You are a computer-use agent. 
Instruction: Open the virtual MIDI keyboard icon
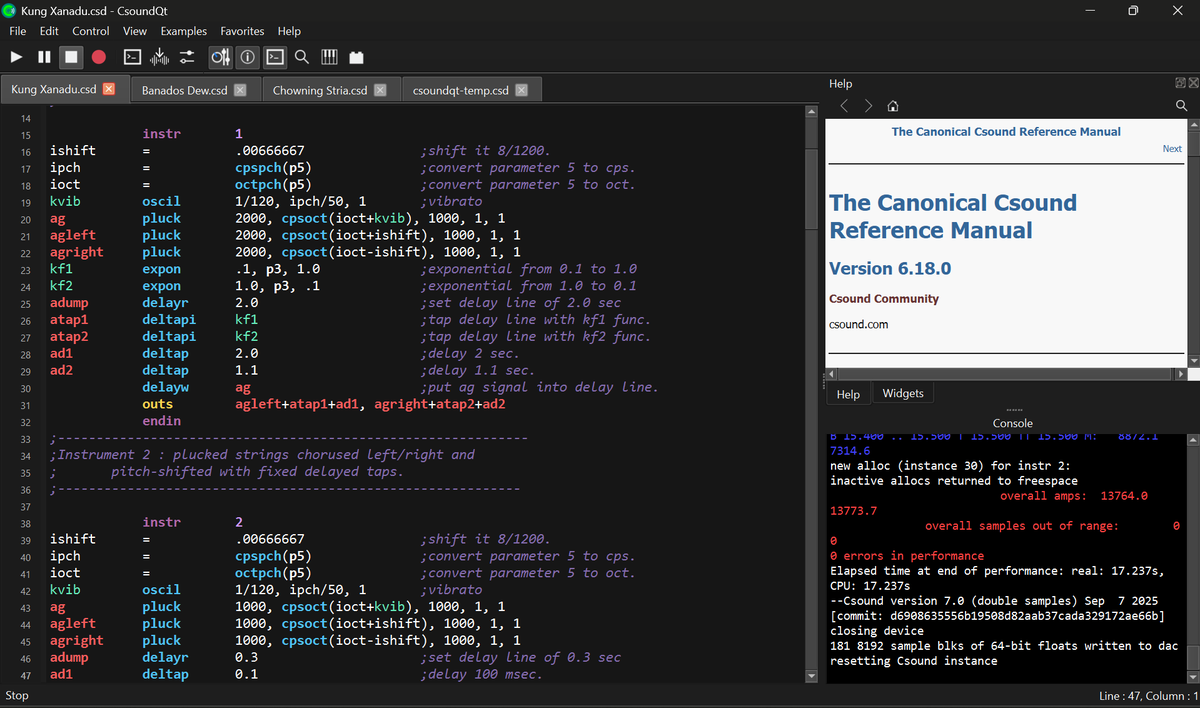329,57
